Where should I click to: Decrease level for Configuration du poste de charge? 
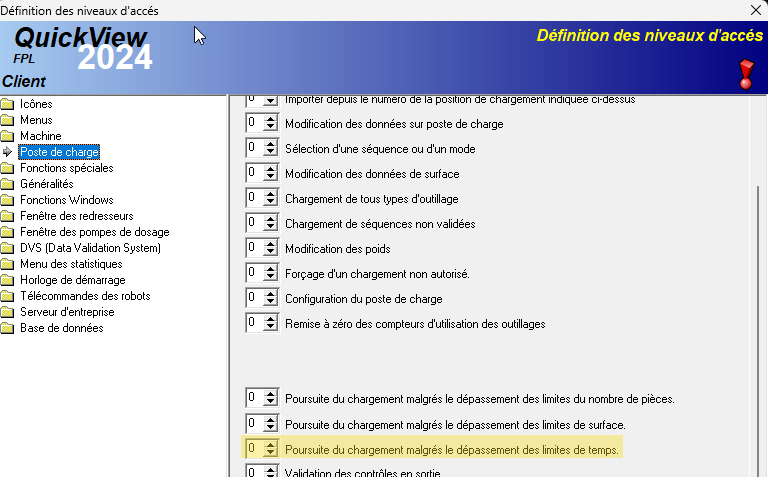tap(270, 303)
